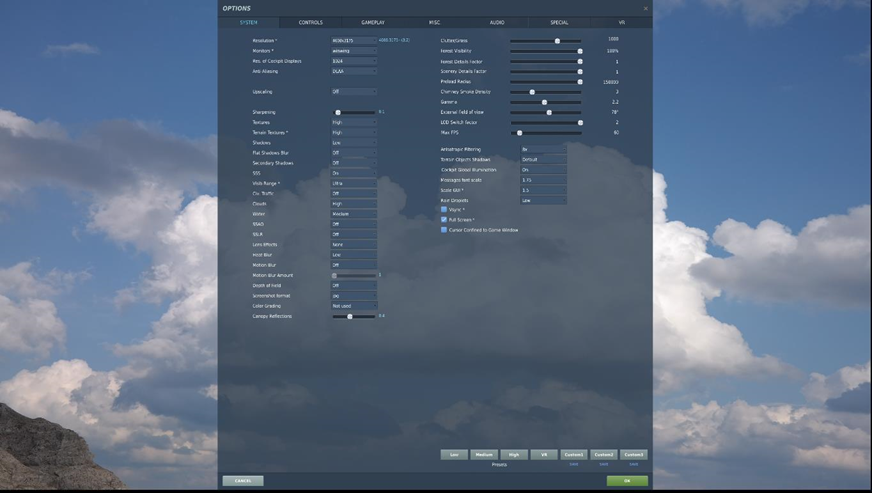Close the Options window with X icon

[x=645, y=8]
